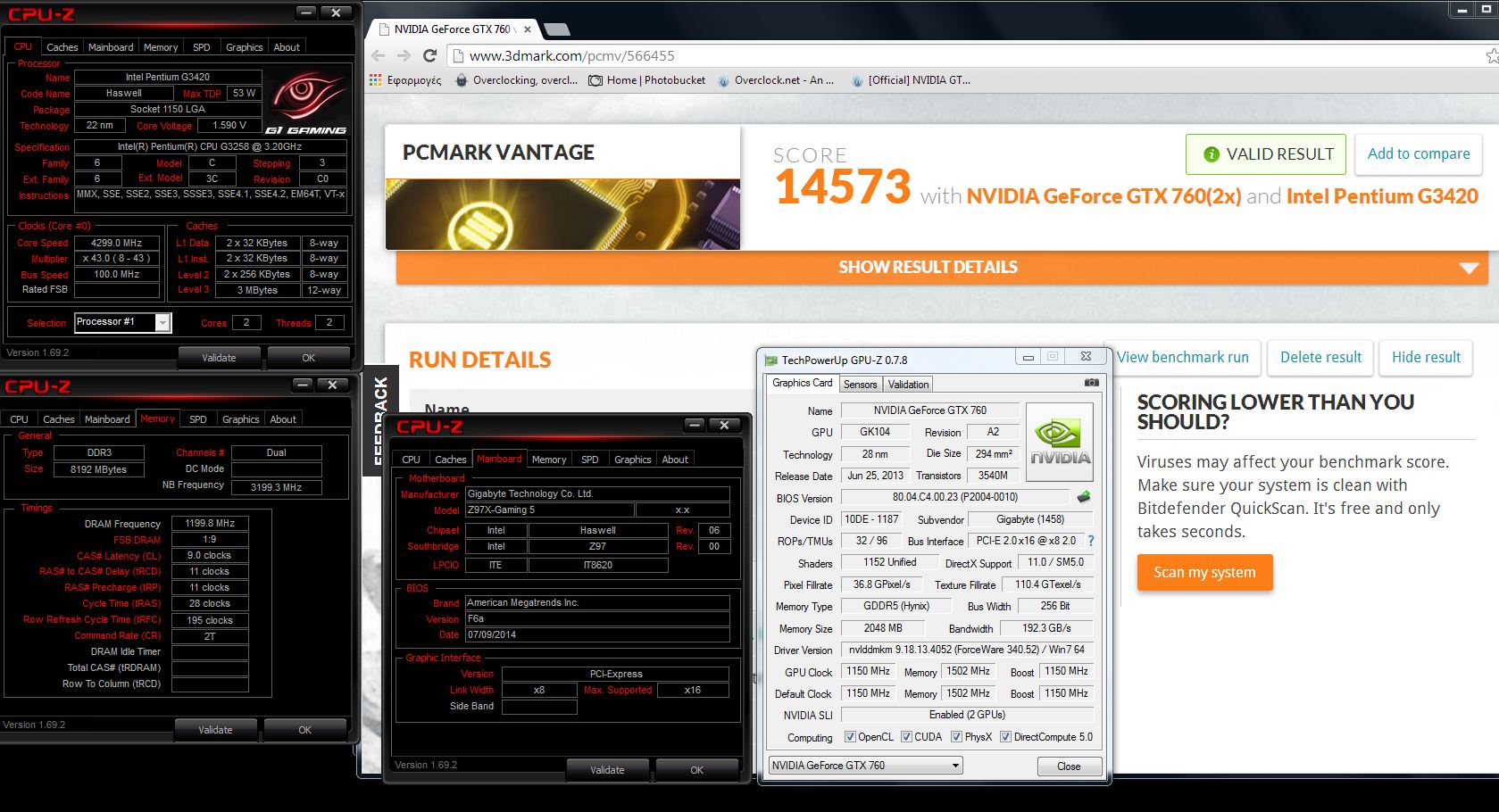
Task: Open Overclock.net bookmark
Action: [x=776, y=80]
